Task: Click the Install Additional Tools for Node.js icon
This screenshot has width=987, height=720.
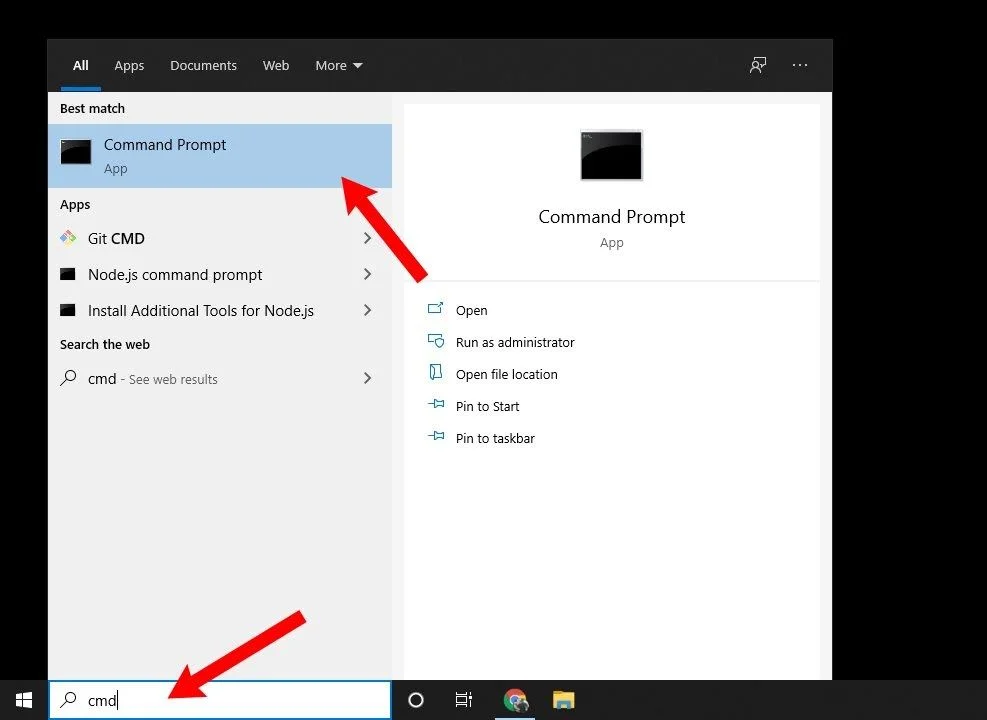Action: coord(69,310)
